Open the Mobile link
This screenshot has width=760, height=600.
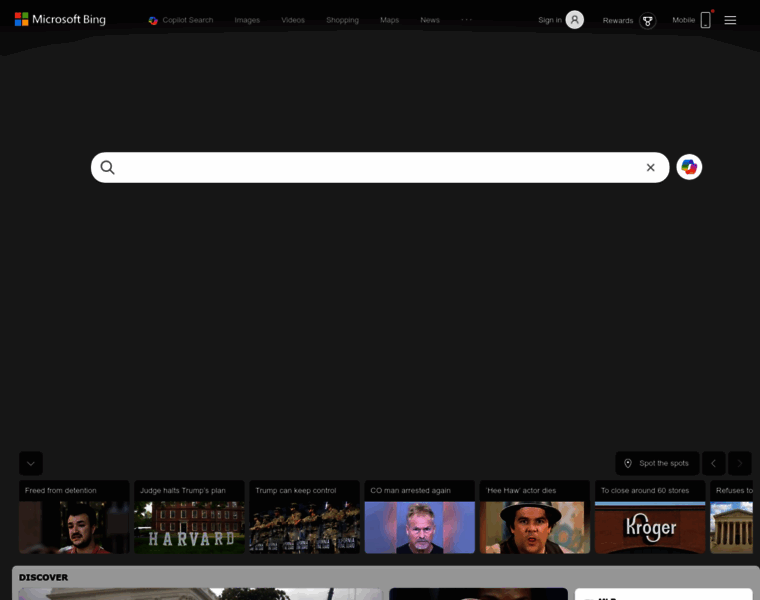683,20
